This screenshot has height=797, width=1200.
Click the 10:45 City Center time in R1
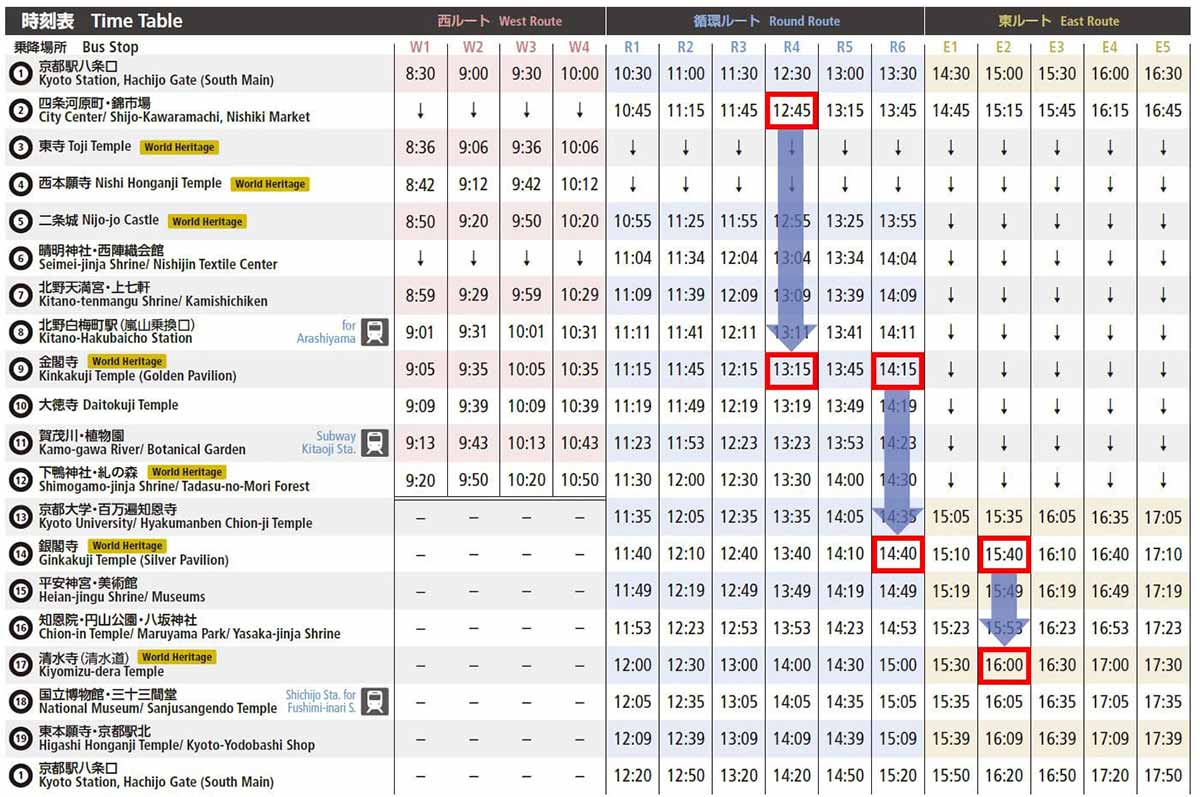tap(632, 110)
